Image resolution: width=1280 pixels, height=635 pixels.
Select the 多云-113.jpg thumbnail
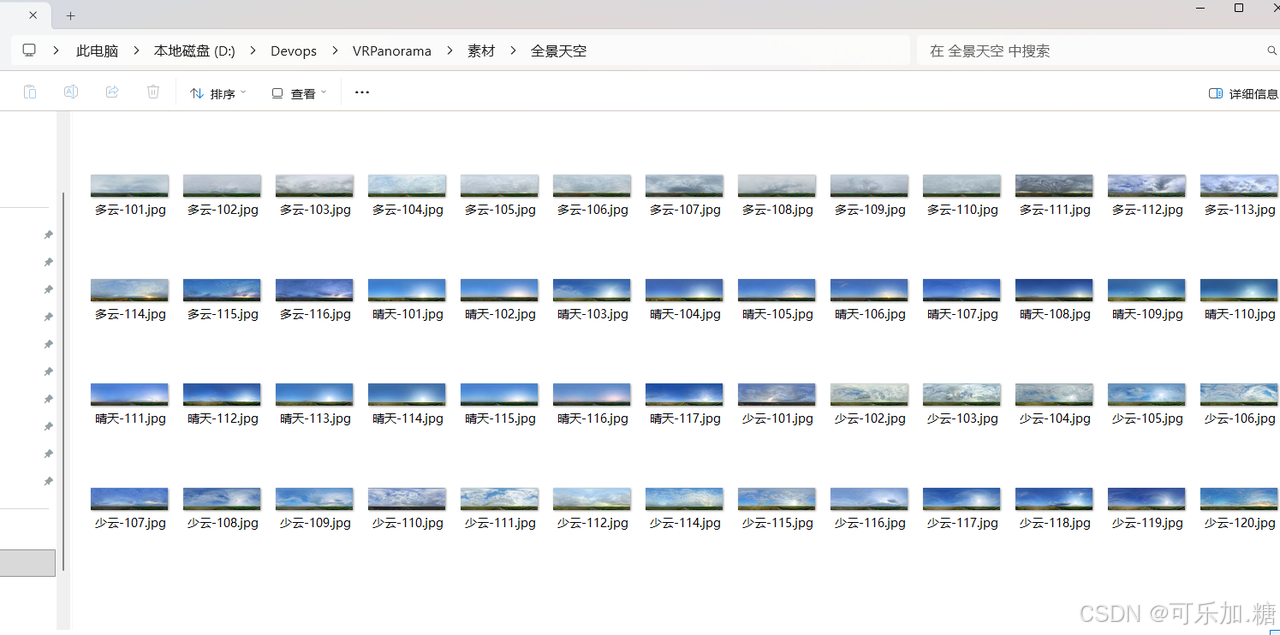[x=1239, y=186]
